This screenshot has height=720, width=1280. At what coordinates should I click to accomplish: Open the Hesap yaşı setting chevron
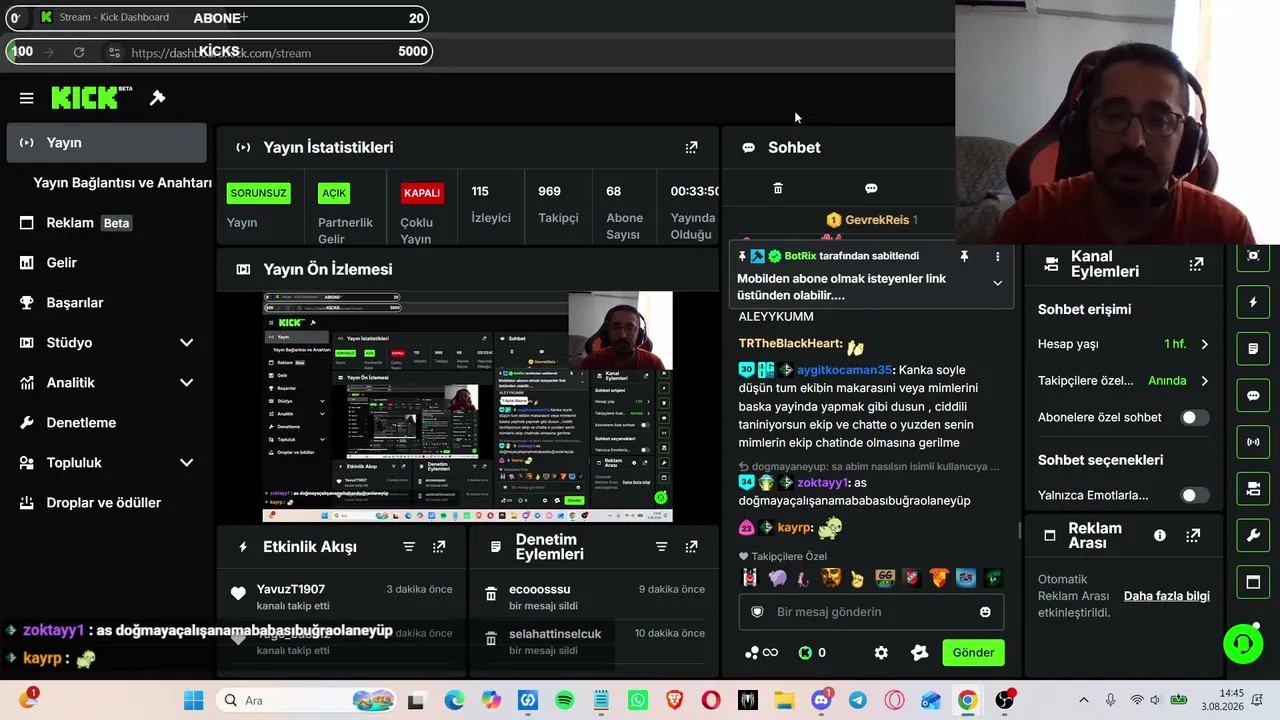click(x=1204, y=344)
